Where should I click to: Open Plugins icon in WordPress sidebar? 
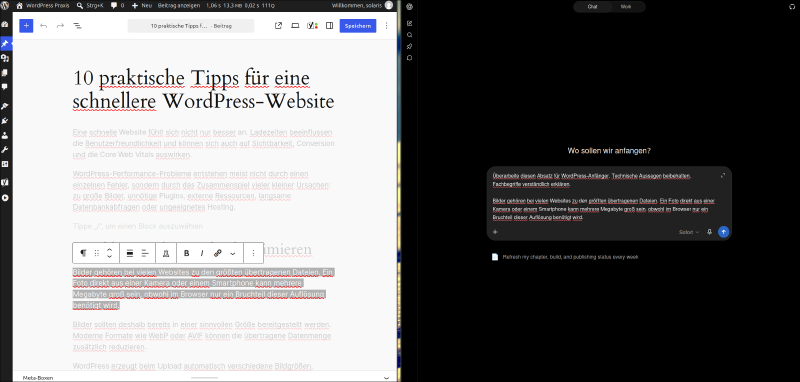pos(5,121)
